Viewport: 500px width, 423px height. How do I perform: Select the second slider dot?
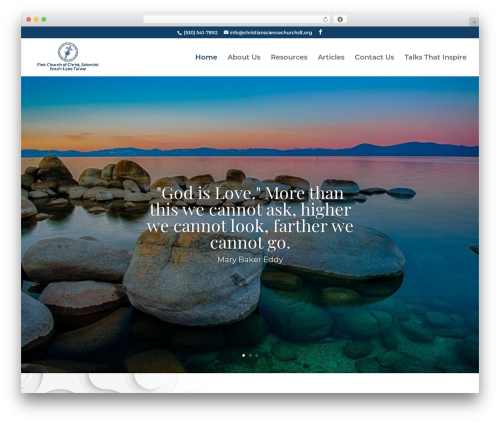point(250,355)
